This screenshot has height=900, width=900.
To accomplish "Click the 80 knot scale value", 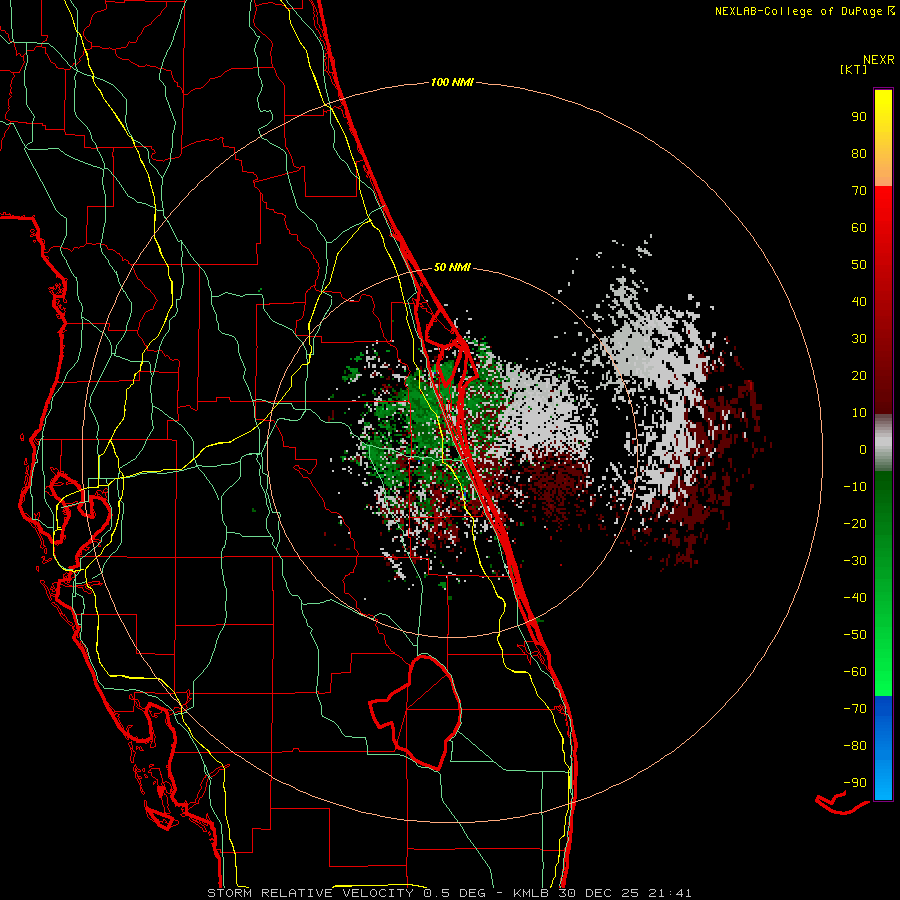I will 859,153.
